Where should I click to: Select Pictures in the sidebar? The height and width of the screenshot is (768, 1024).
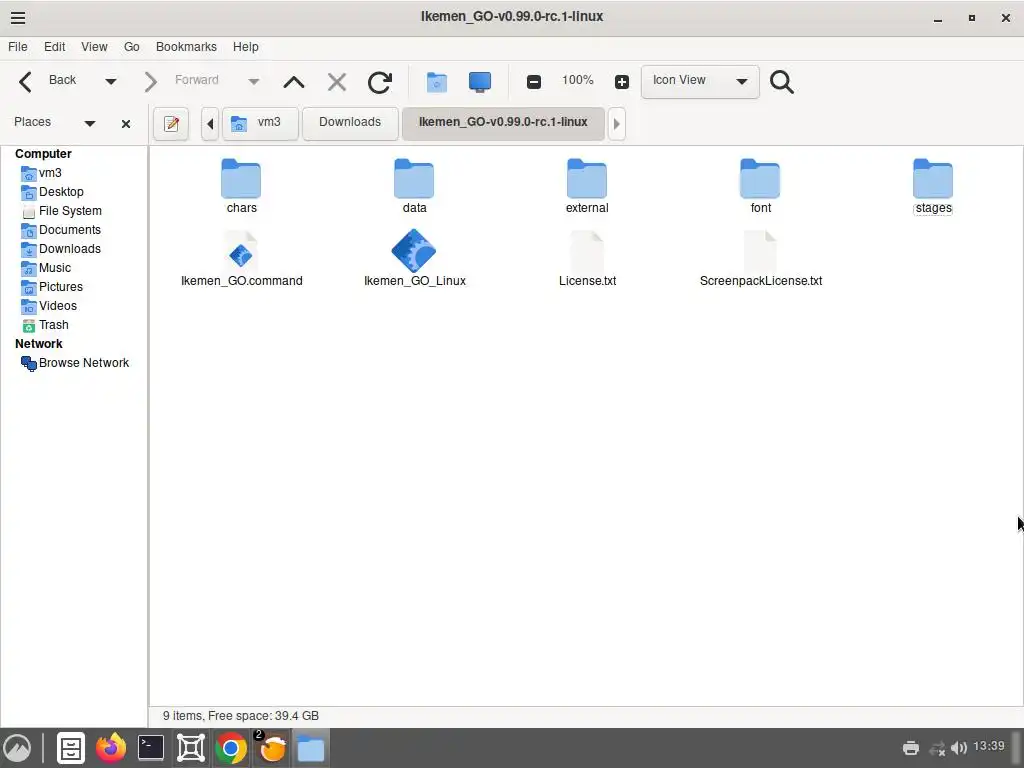pos(52,287)
